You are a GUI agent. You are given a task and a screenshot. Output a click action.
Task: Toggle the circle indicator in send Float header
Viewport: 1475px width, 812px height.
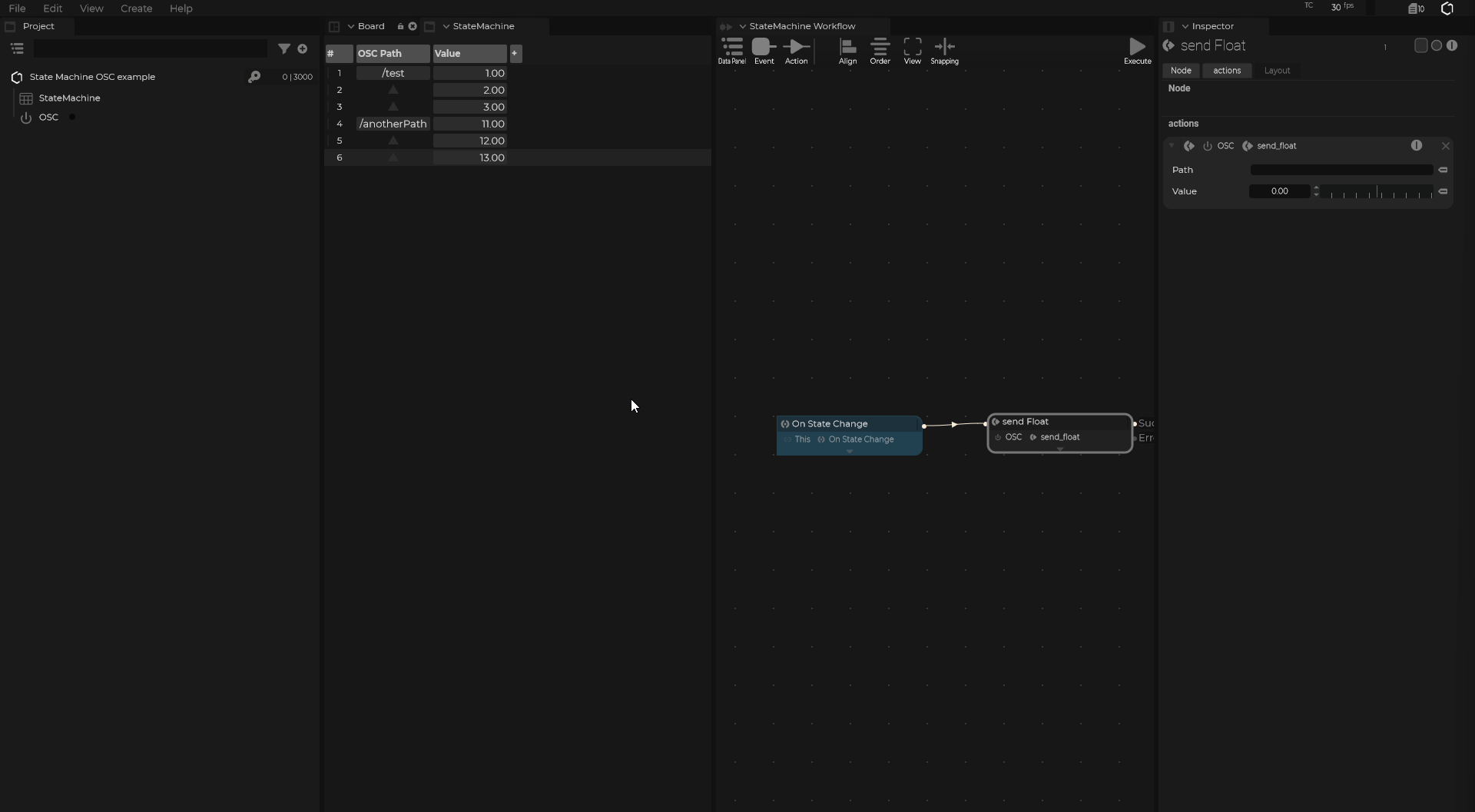[1437, 46]
